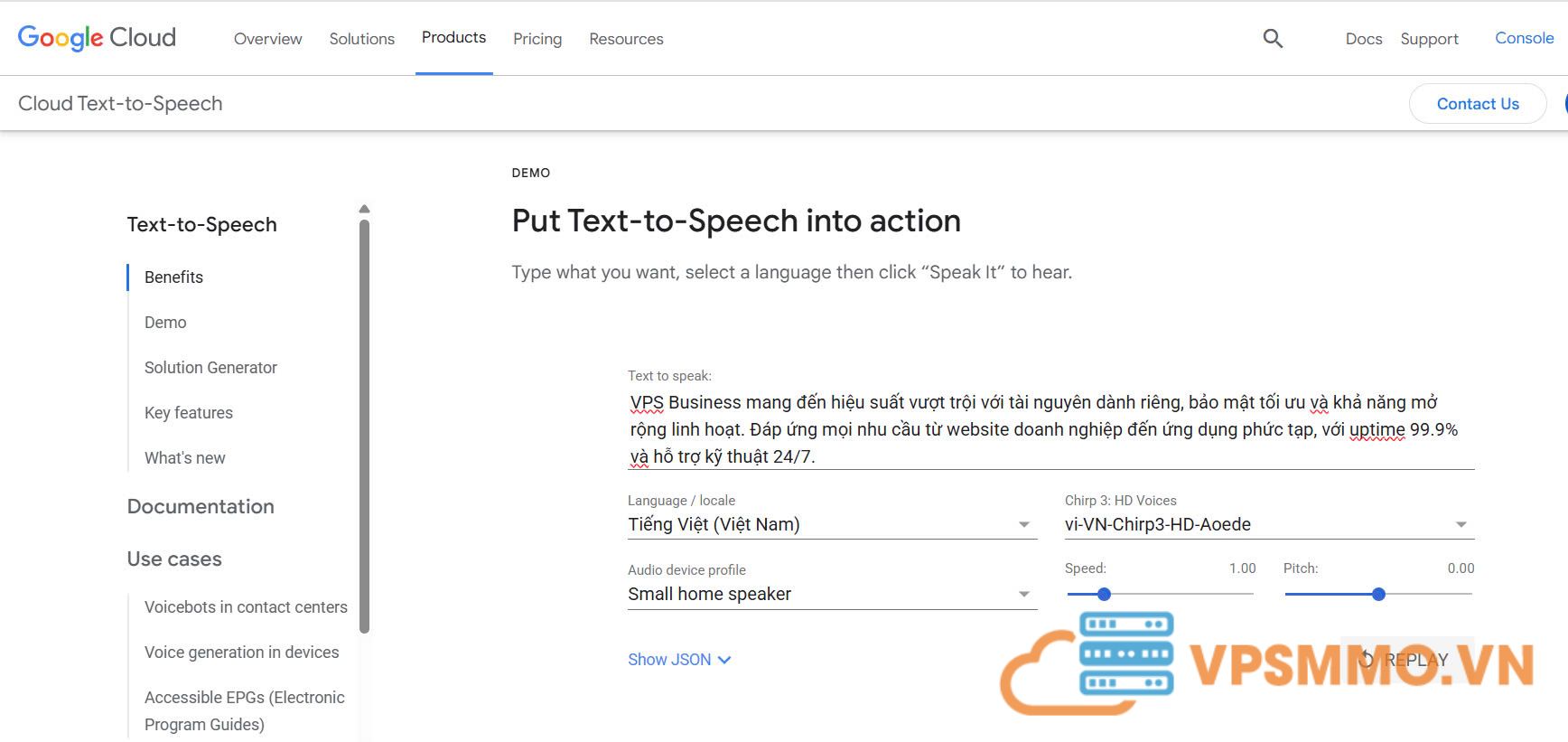Image resolution: width=1568 pixels, height=742 pixels.
Task: Go to the Pricing page
Action: coord(537,39)
